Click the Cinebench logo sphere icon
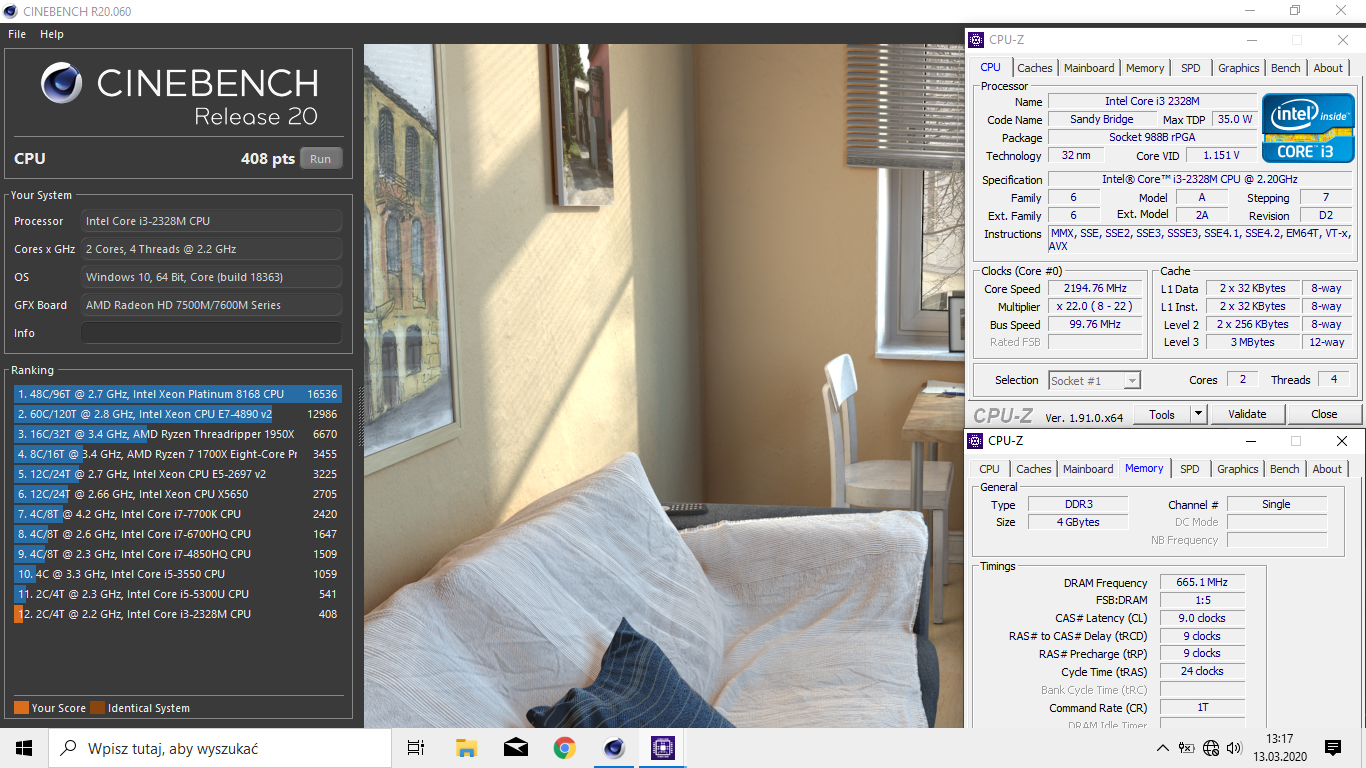 click(62, 83)
